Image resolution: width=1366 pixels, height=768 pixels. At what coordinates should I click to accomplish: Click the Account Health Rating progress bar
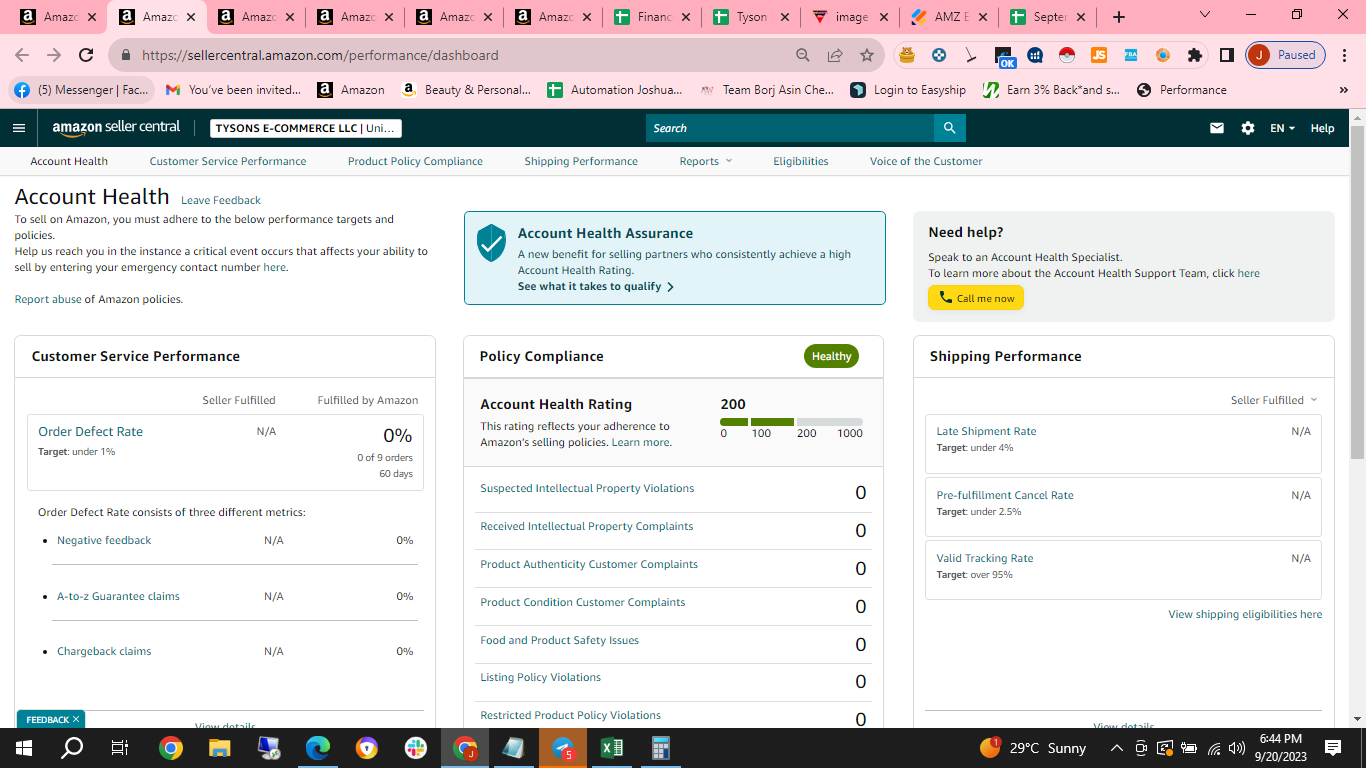click(791, 422)
